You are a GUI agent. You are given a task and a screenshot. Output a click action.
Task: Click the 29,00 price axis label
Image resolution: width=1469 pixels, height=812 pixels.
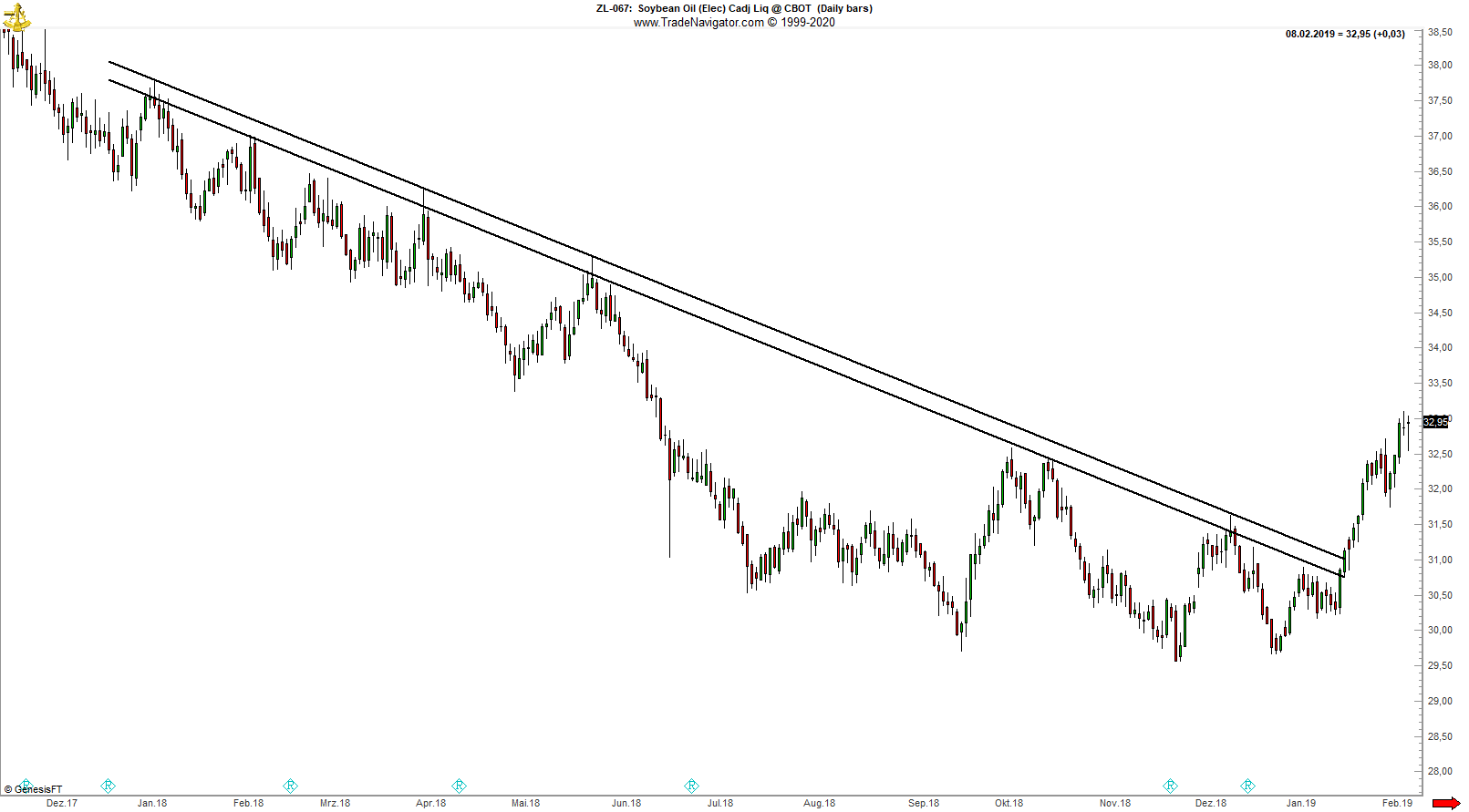pos(1440,701)
